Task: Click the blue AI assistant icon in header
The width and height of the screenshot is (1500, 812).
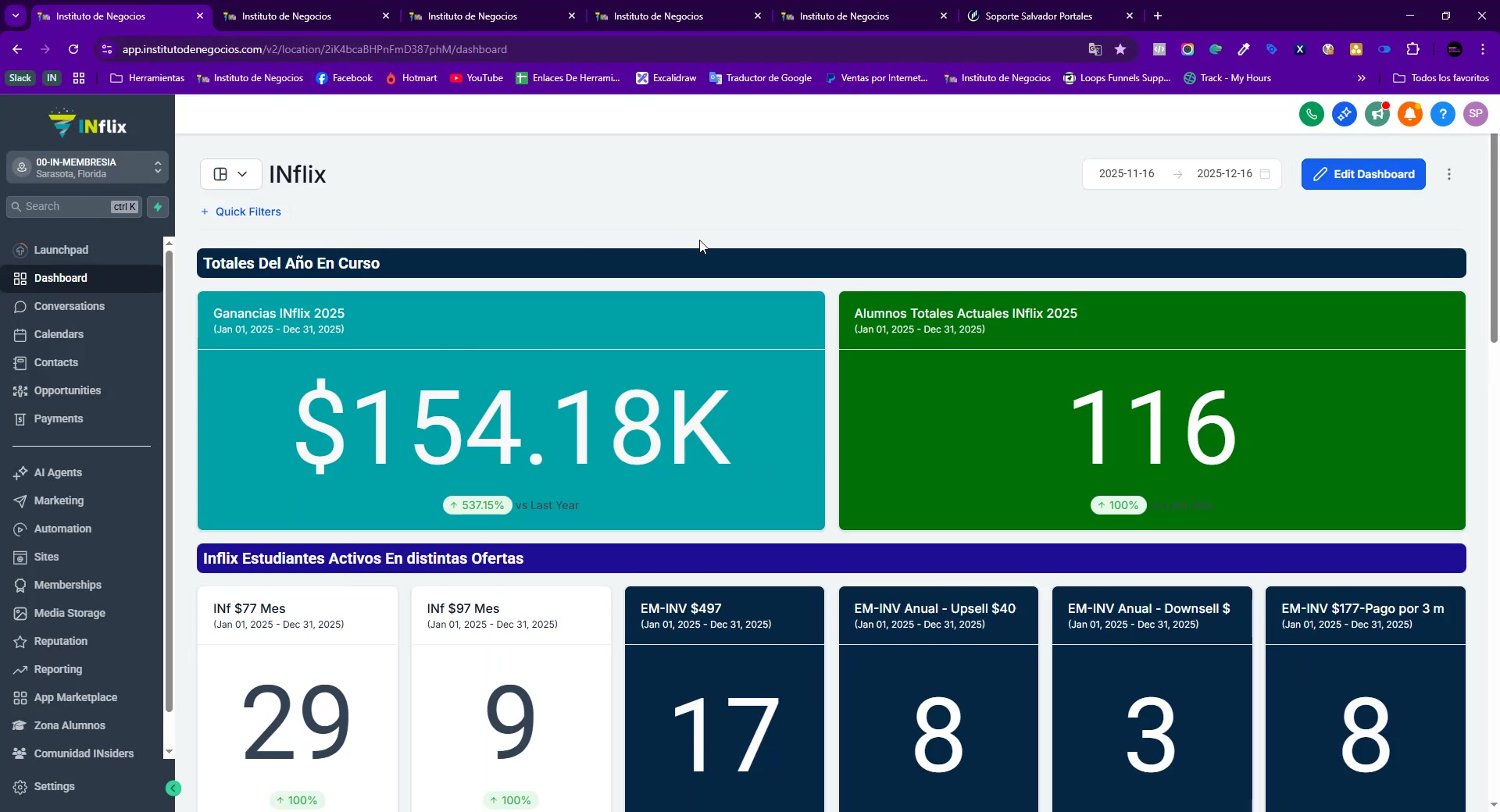Action: click(x=1345, y=114)
